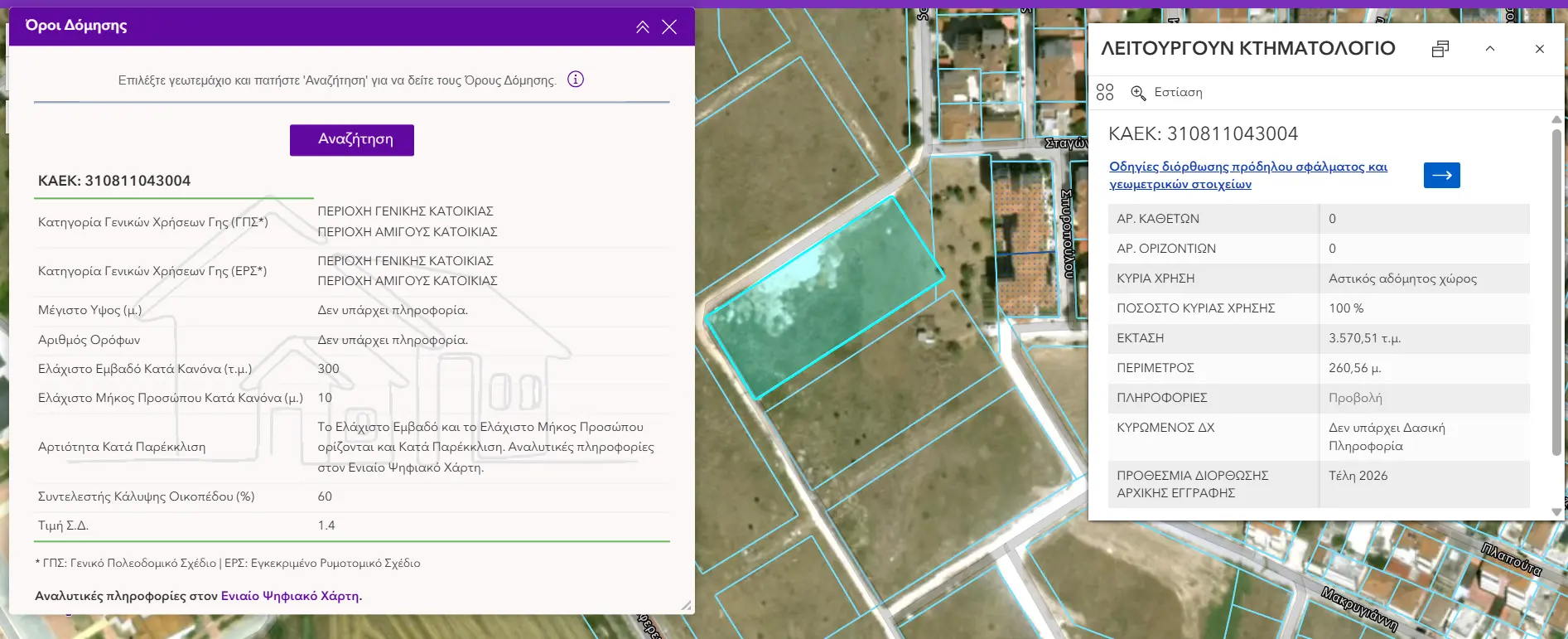Viewport: 1568px width, 639px height.
Task: Click the popup scrollbar down arrow
Action: point(1556,512)
